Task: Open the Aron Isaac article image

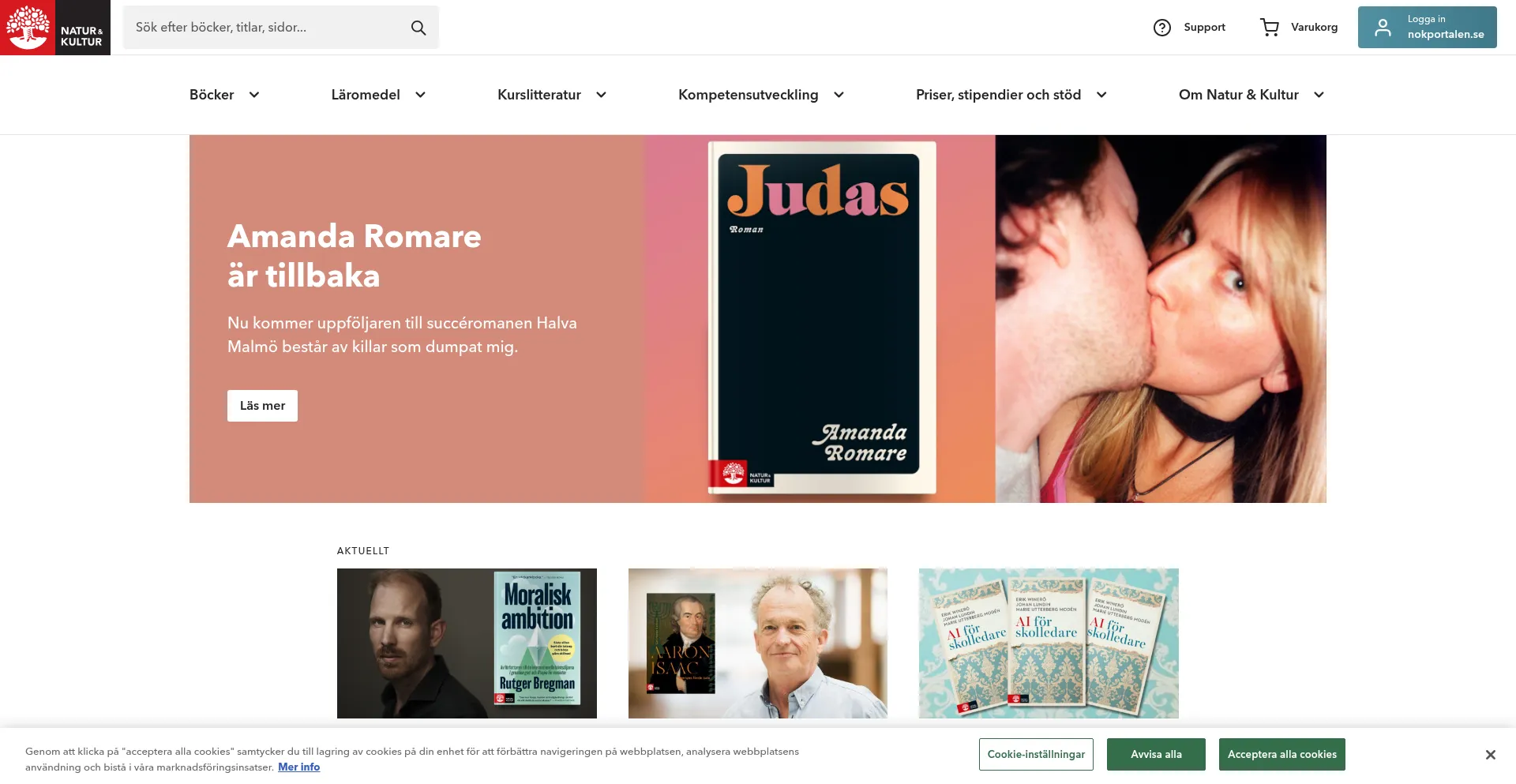Action: [x=758, y=643]
